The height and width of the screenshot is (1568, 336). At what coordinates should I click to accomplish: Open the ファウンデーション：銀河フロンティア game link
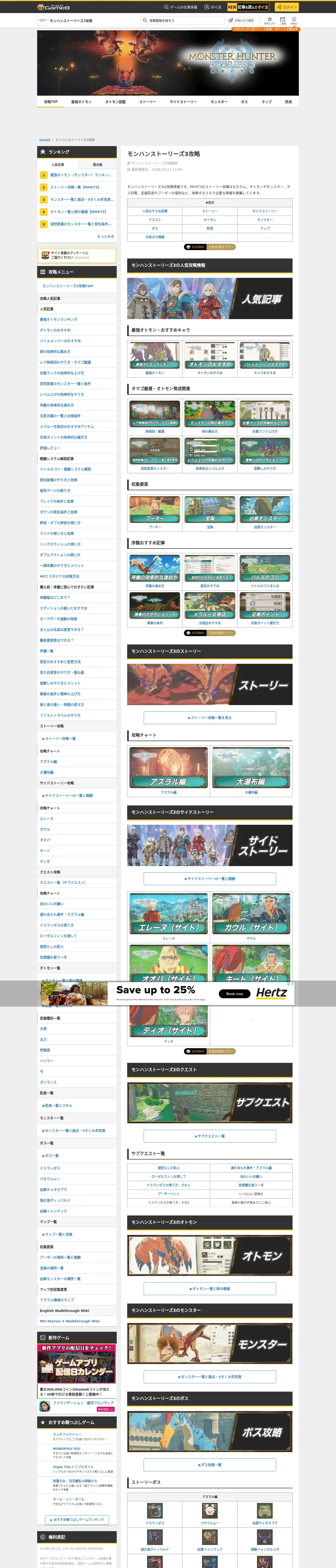tap(77, 1405)
